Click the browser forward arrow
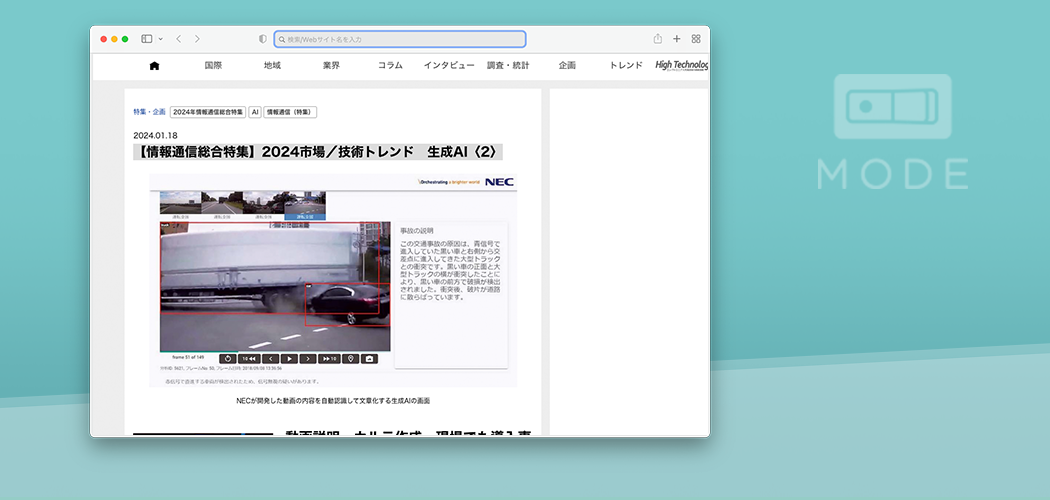 (197, 39)
